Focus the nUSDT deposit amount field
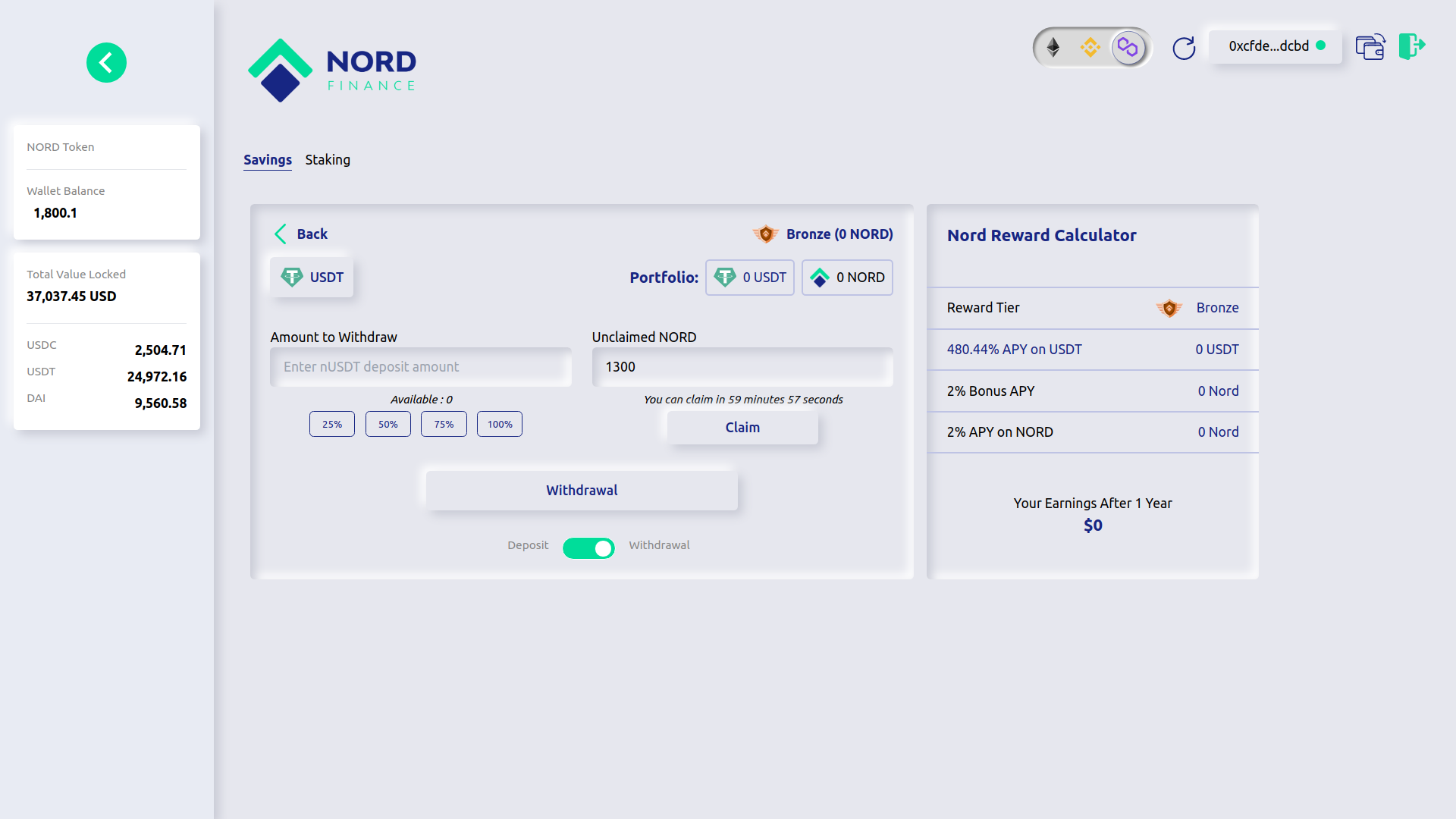The image size is (1456, 819). [x=421, y=367]
